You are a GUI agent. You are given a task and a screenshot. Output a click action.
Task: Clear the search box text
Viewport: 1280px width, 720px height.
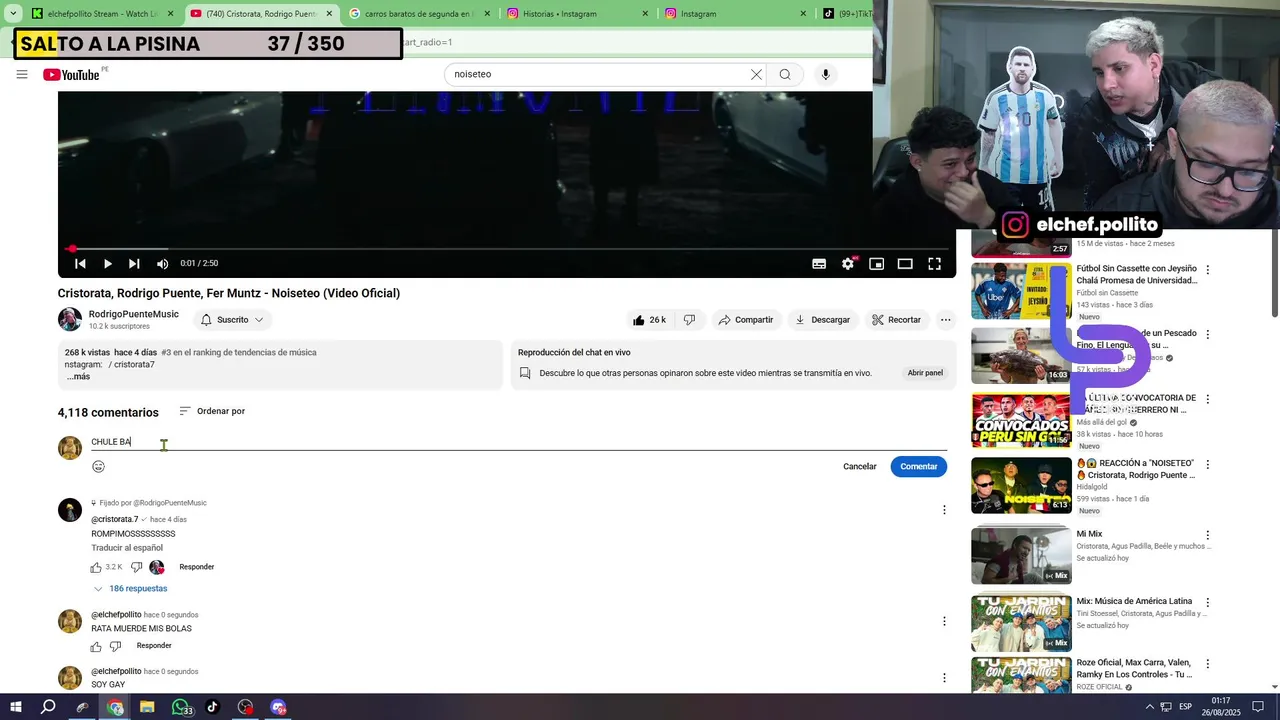(x=756, y=74)
